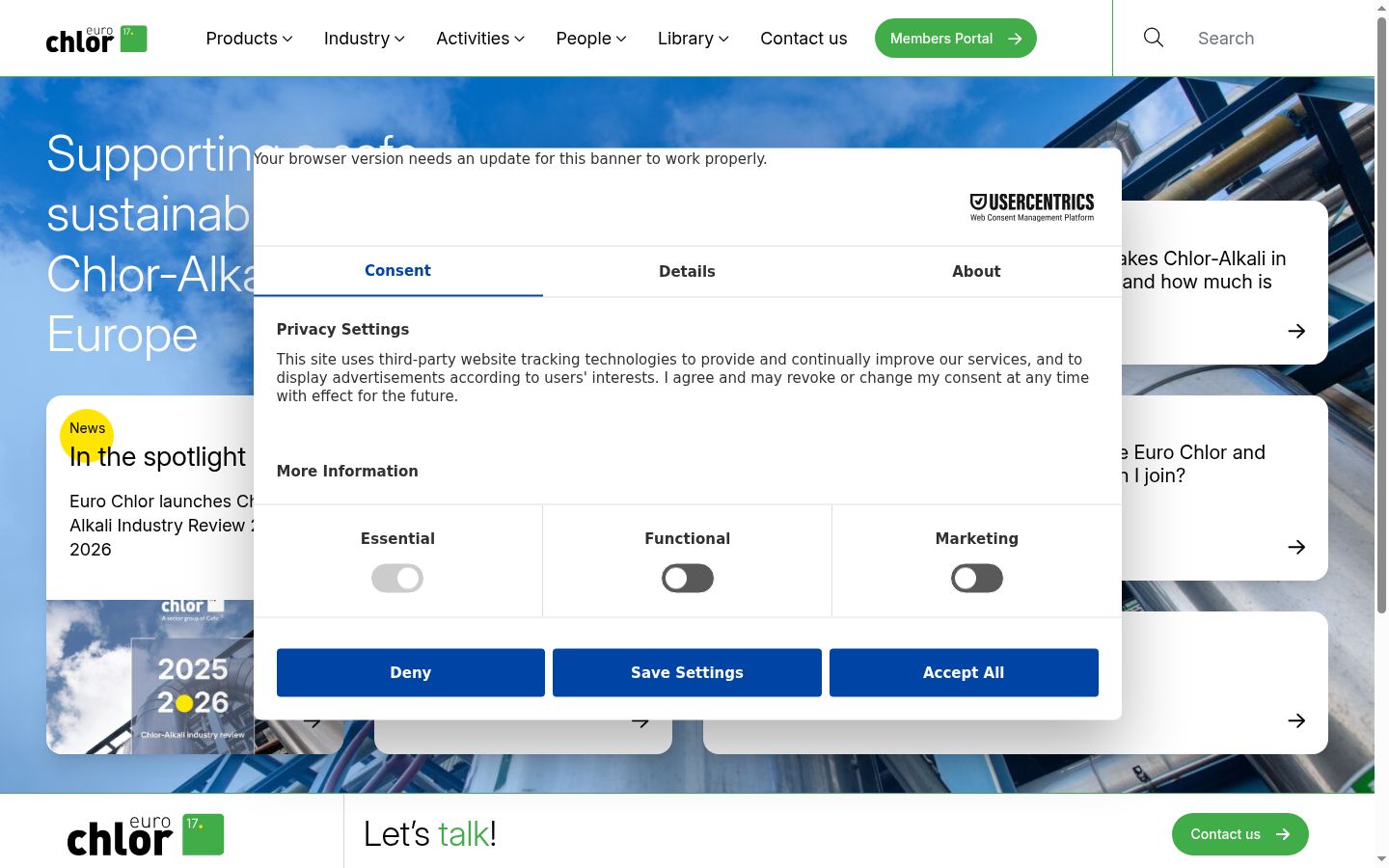Viewport: 1389px width, 868px height.
Task: Click the 'Privacy Settings' heading
Action: pos(342,329)
